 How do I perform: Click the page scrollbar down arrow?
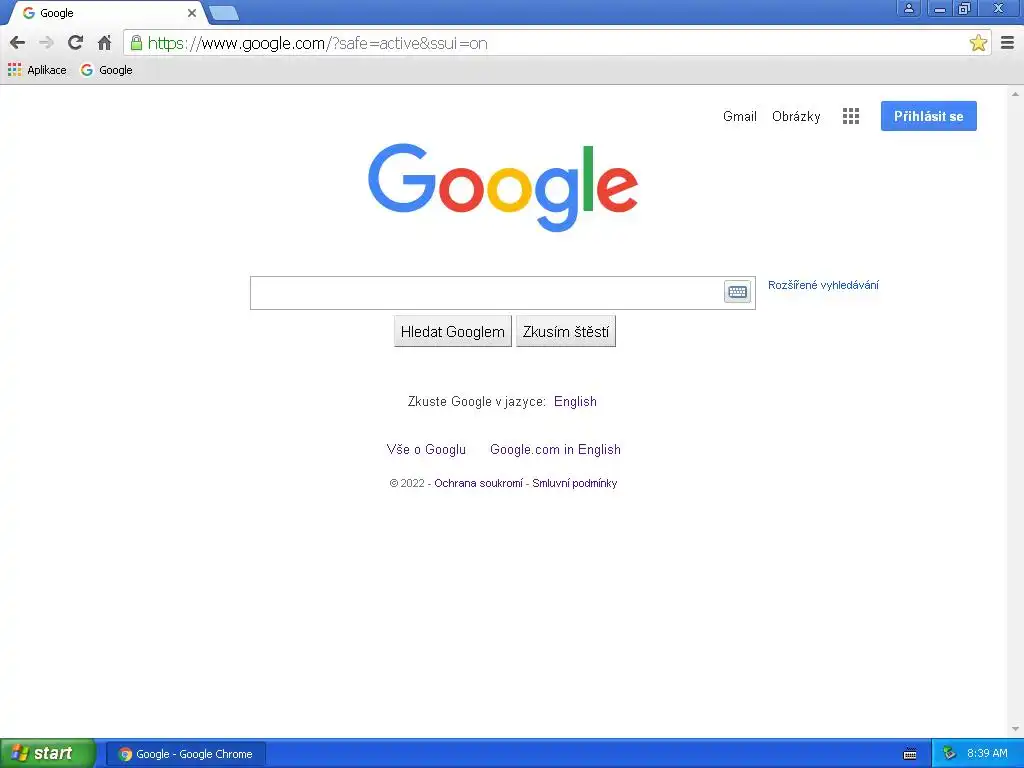coord(1016,729)
